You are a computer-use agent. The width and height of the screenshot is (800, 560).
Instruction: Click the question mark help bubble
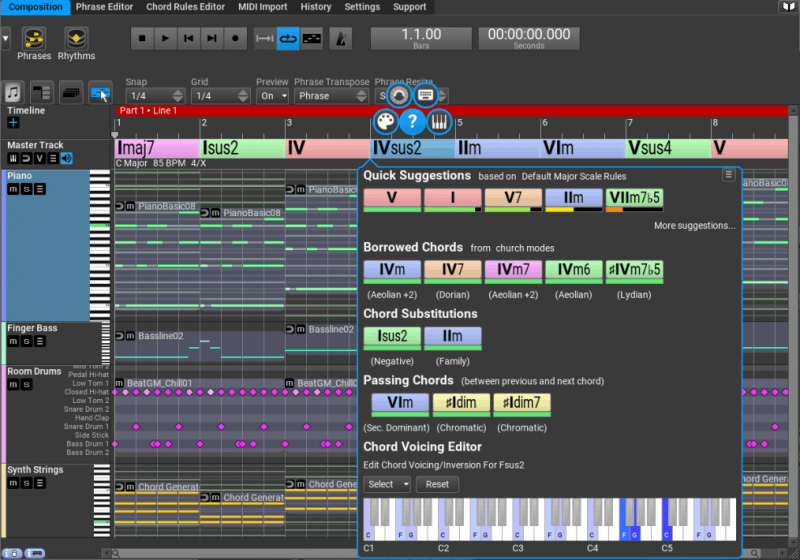pyautogui.click(x=412, y=122)
